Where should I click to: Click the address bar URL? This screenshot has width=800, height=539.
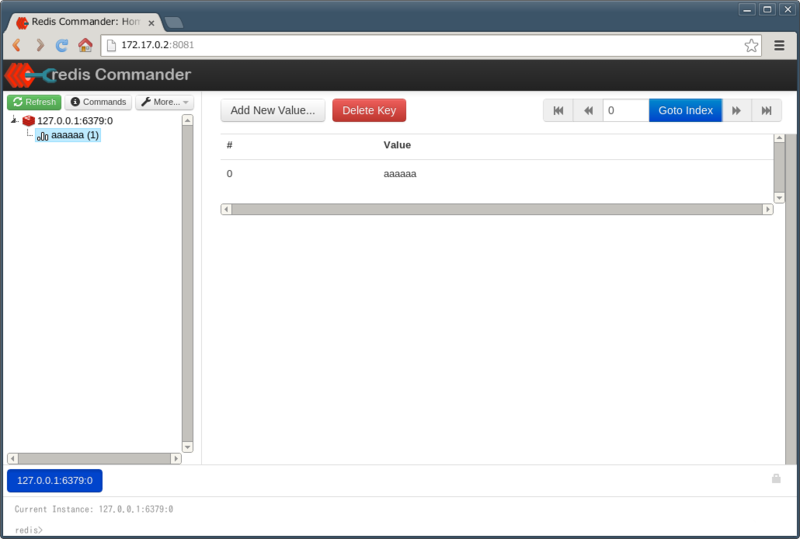[x=158, y=45]
